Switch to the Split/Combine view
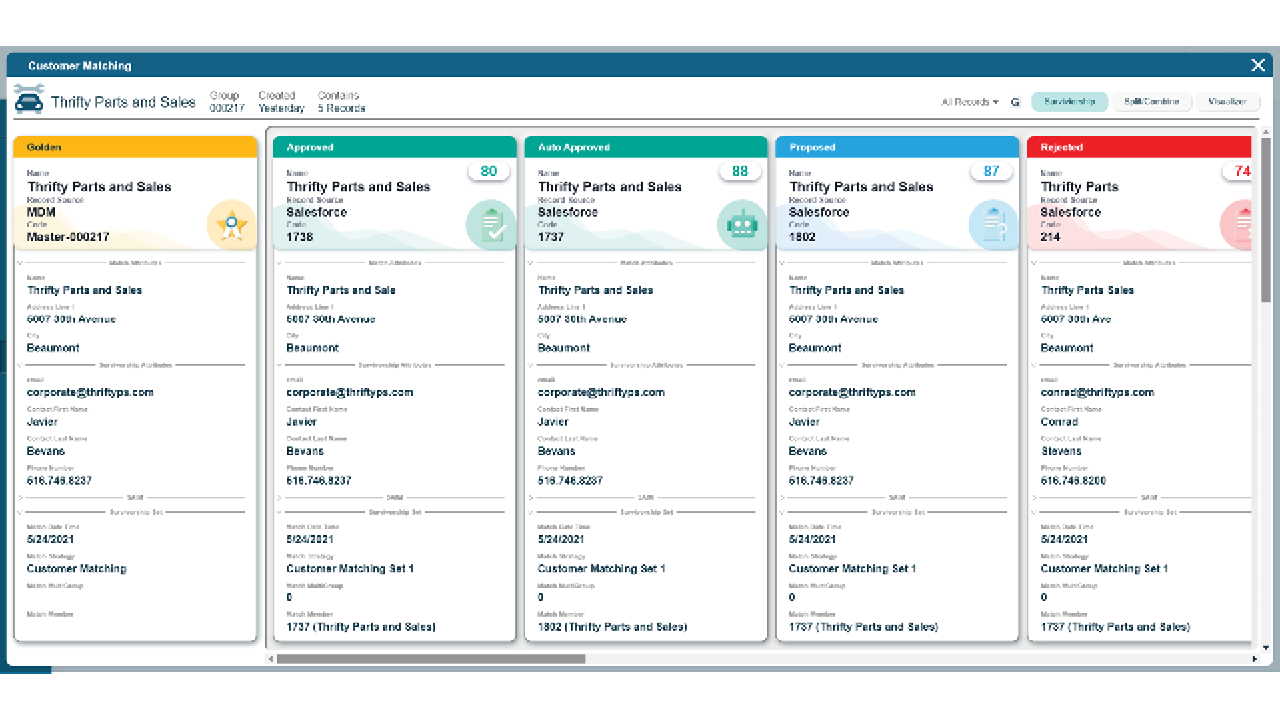This screenshot has height=720, width=1280. click(x=1152, y=102)
